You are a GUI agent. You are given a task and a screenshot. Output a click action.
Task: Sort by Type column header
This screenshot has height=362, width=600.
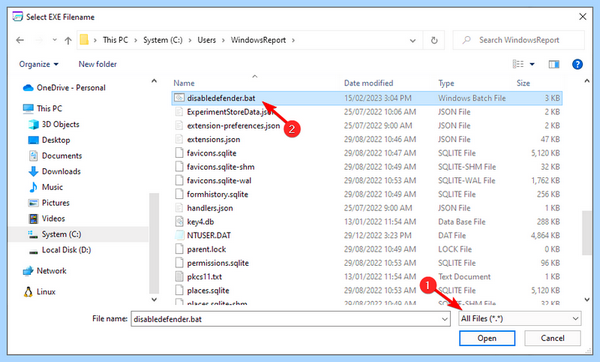click(x=446, y=83)
